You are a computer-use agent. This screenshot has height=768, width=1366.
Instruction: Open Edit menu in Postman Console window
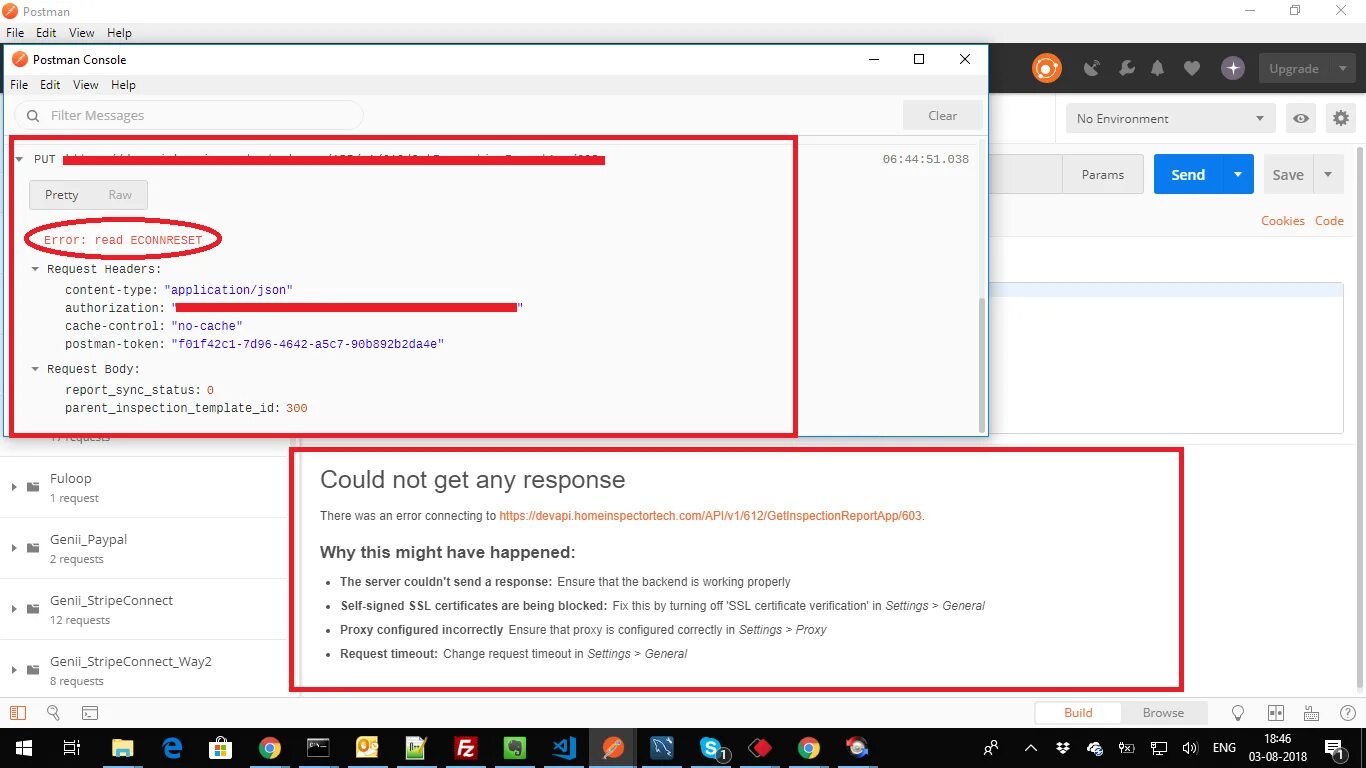point(50,85)
